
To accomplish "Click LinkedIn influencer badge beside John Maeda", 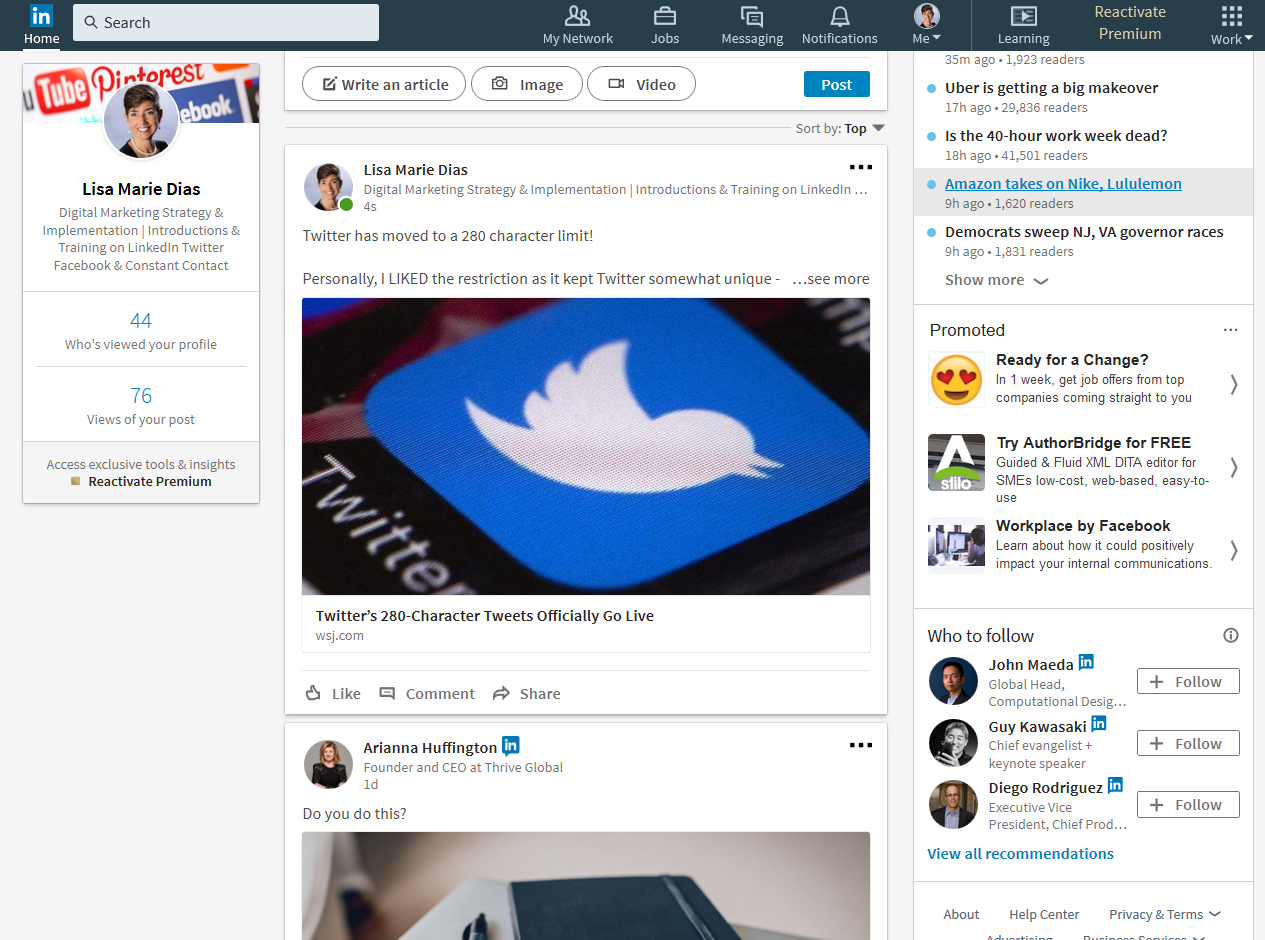I will (x=1086, y=663).
